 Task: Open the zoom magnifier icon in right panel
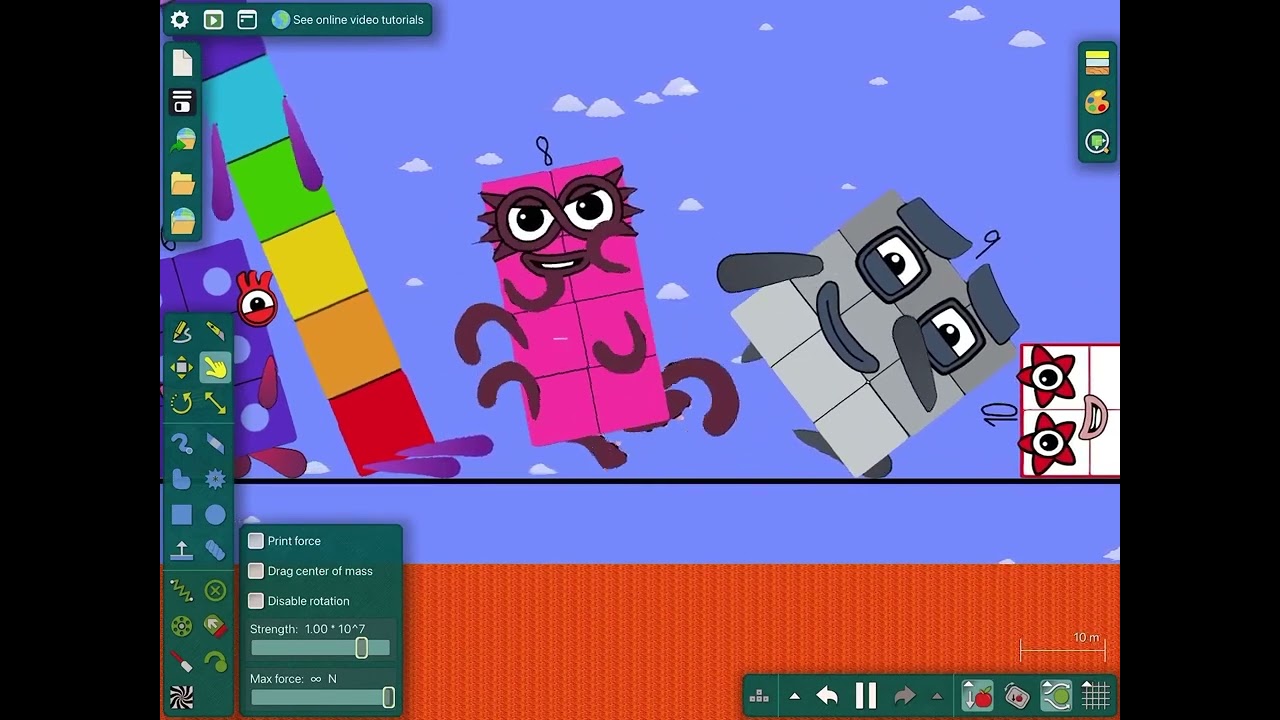click(1097, 142)
